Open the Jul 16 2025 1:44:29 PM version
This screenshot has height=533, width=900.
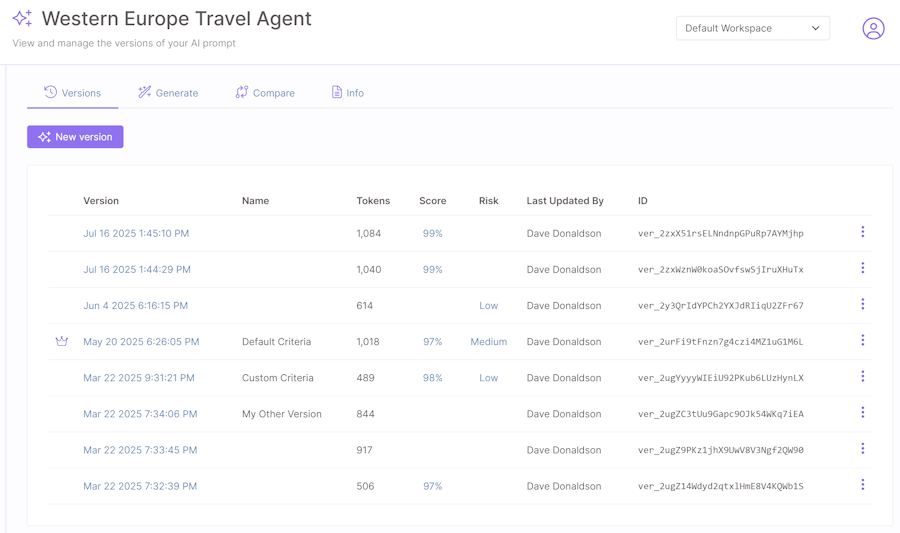coord(137,269)
